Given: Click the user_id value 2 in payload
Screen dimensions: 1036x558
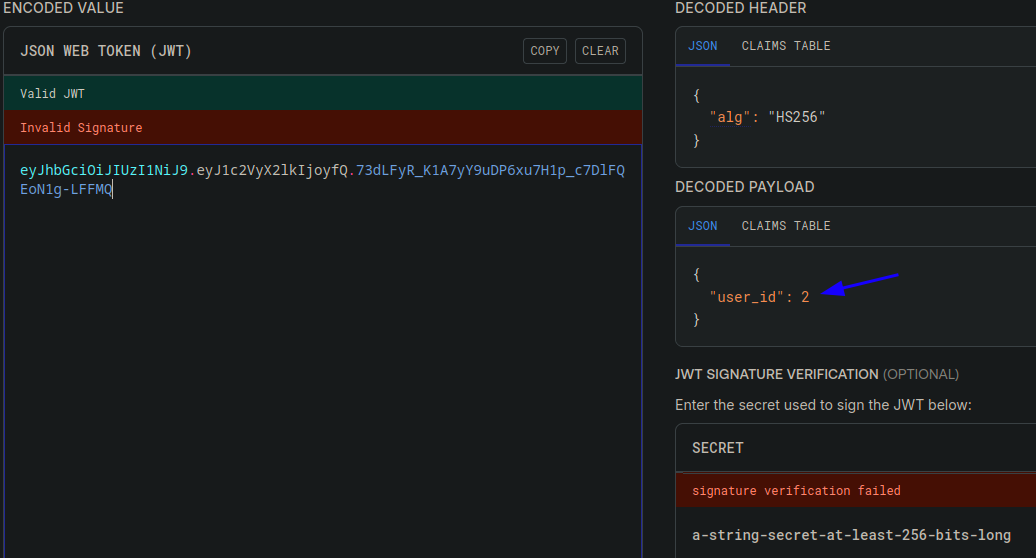Looking at the screenshot, I should click(x=805, y=297).
